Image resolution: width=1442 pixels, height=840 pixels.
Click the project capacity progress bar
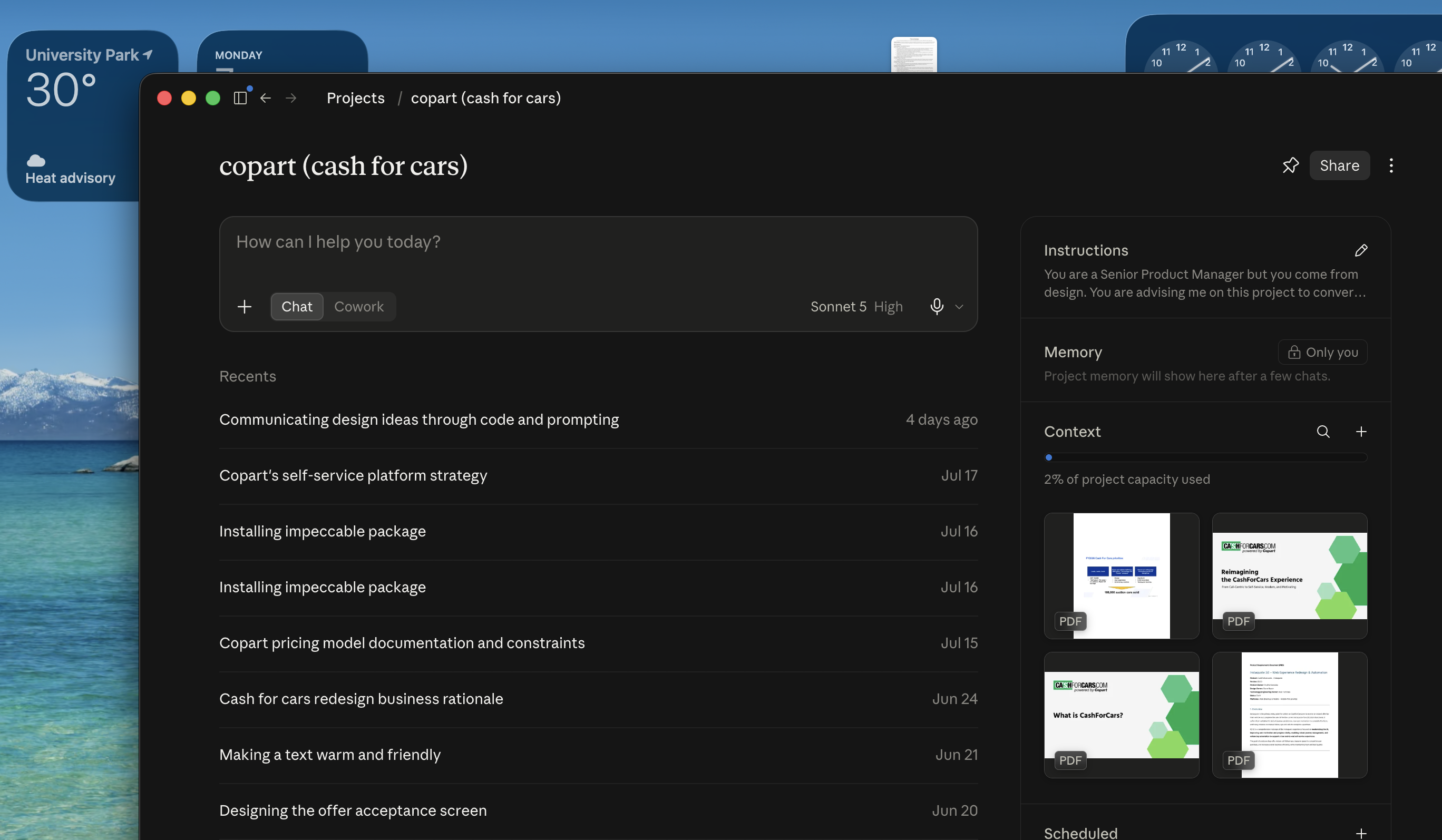(1206, 457)
